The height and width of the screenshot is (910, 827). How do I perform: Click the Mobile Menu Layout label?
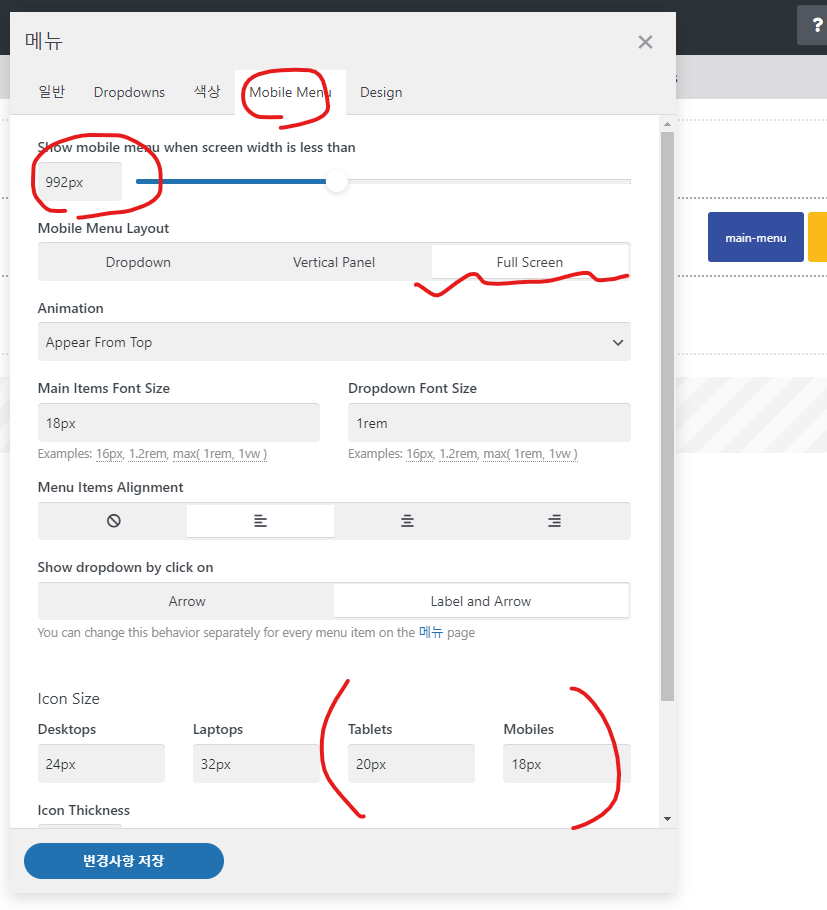[x=103, y=229]
